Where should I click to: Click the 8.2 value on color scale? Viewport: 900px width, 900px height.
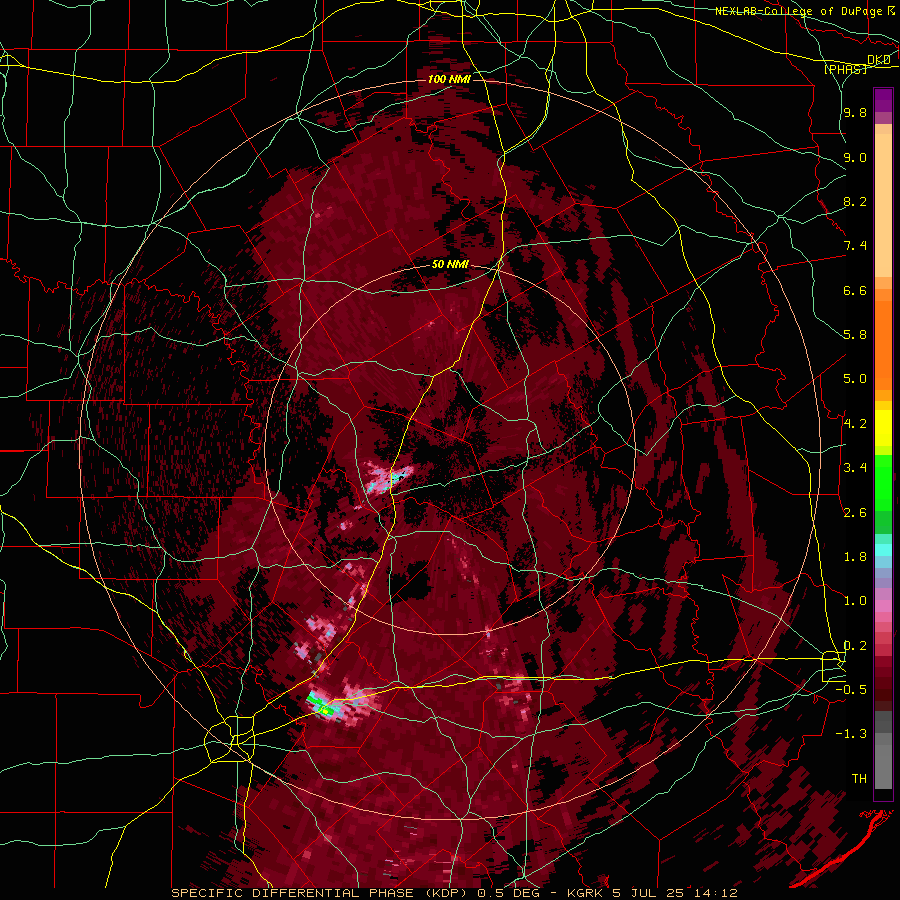point(855,201)
